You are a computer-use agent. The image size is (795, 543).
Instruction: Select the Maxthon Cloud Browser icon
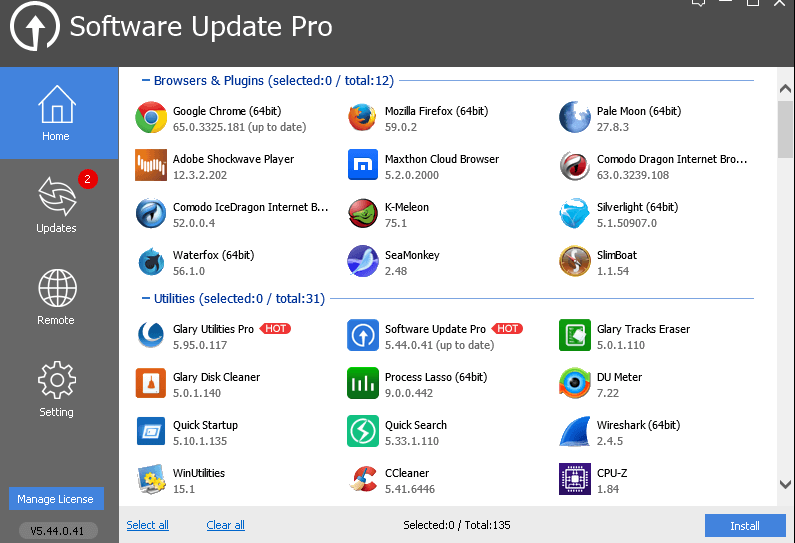pyautogui.click(x=362, y=165)
